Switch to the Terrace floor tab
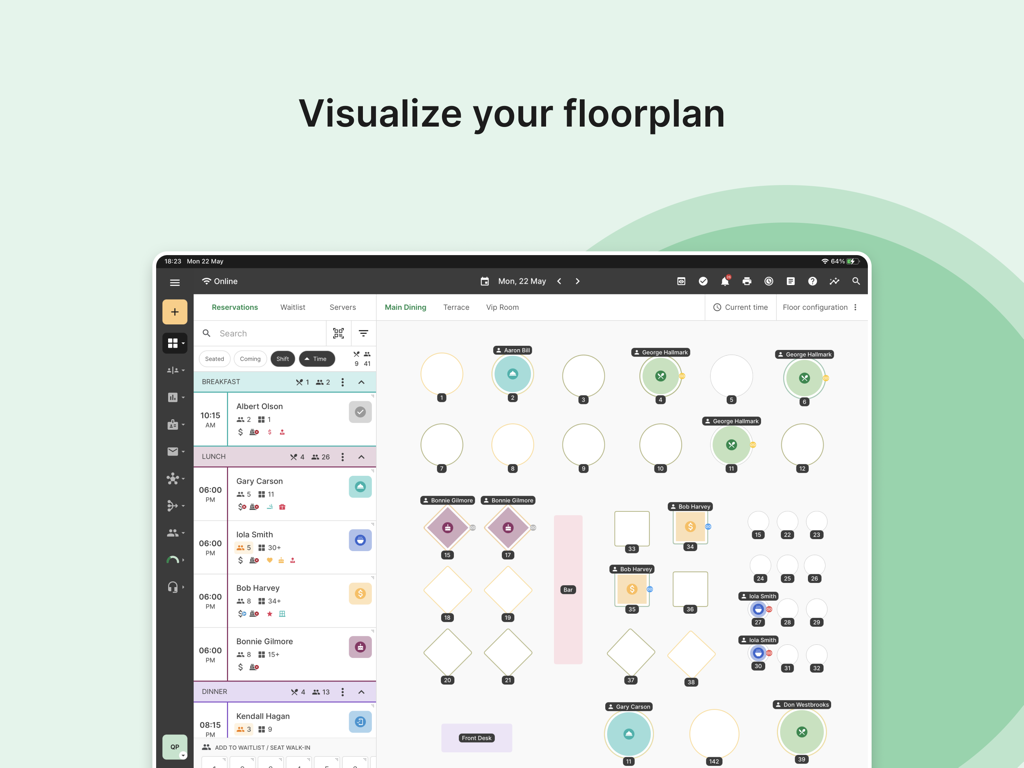 pos(456,308)
